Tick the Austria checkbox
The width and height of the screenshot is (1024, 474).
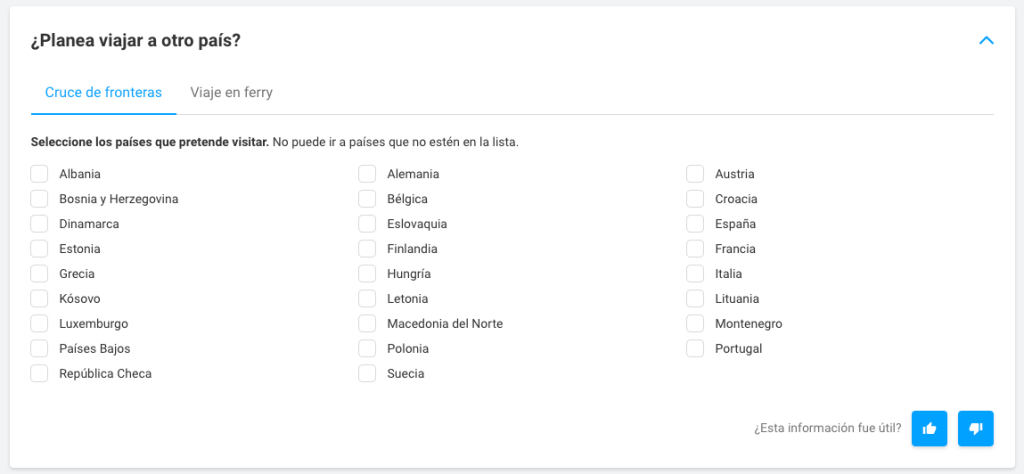[x=695, y=174]
